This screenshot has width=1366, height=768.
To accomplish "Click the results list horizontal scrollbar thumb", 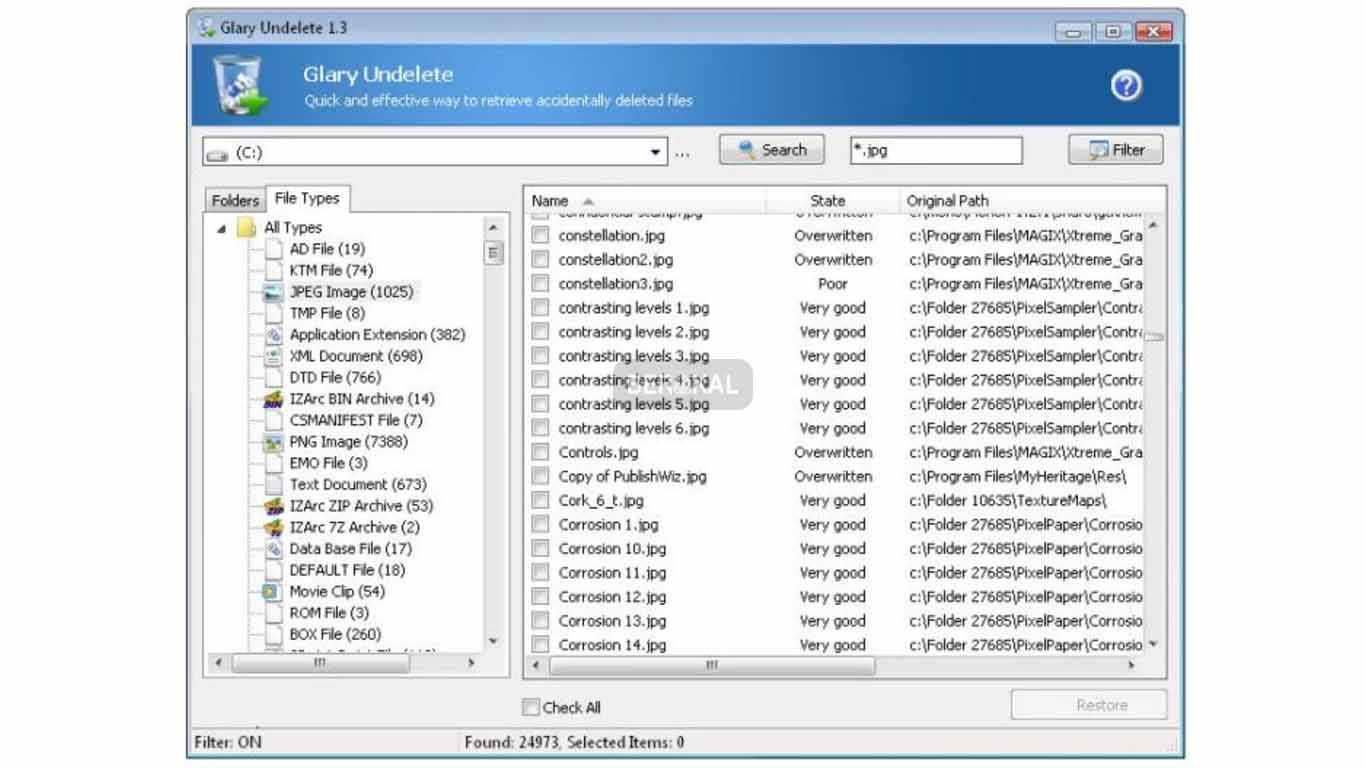I will pyautogui.click(x=712, y=665).
